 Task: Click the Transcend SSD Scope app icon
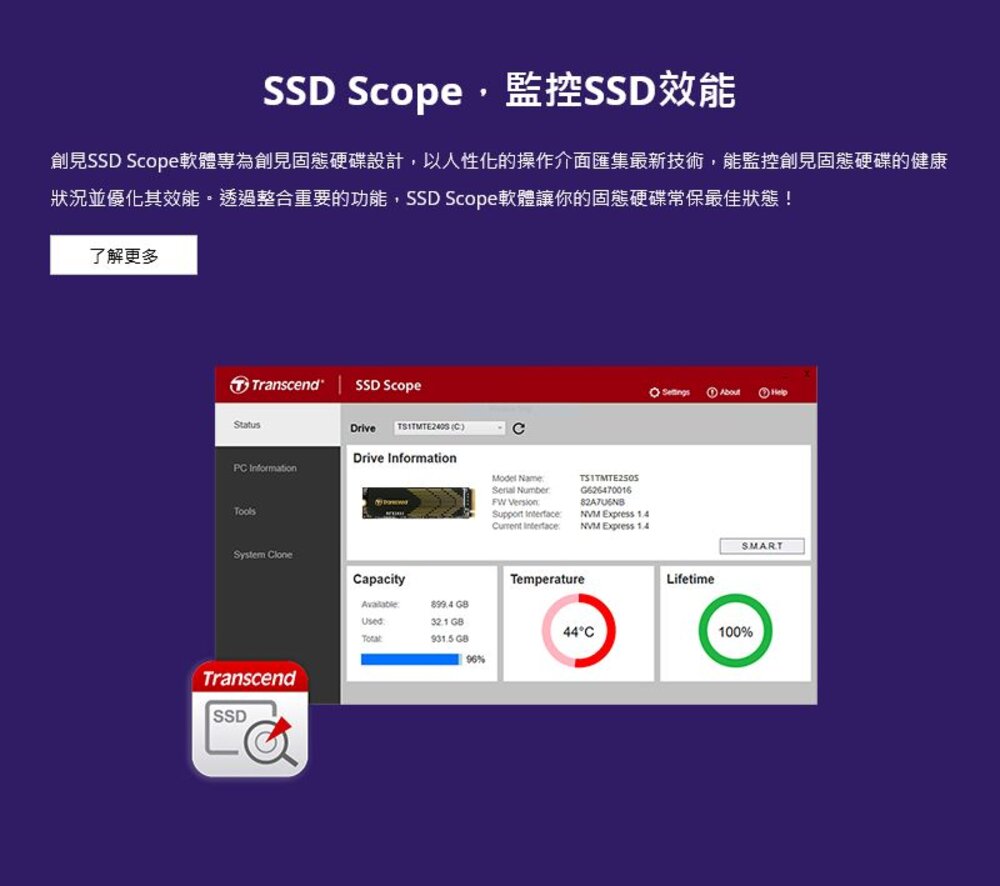point(249,720)
